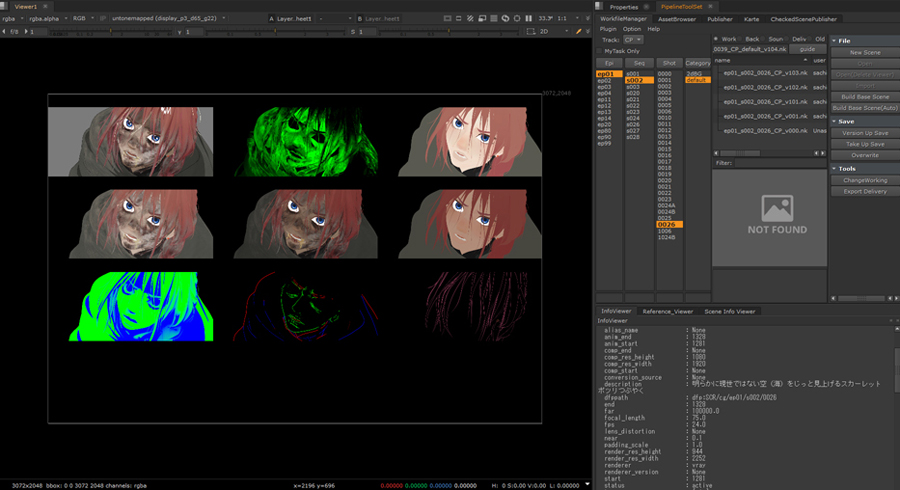Screen dimensions: 900x490
Task: Collapse the Save section expander
Action: [833, 121]
